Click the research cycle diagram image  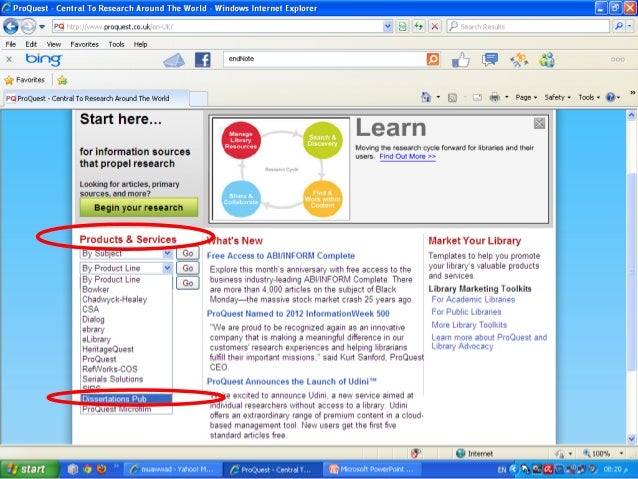(x=281, y=169)
